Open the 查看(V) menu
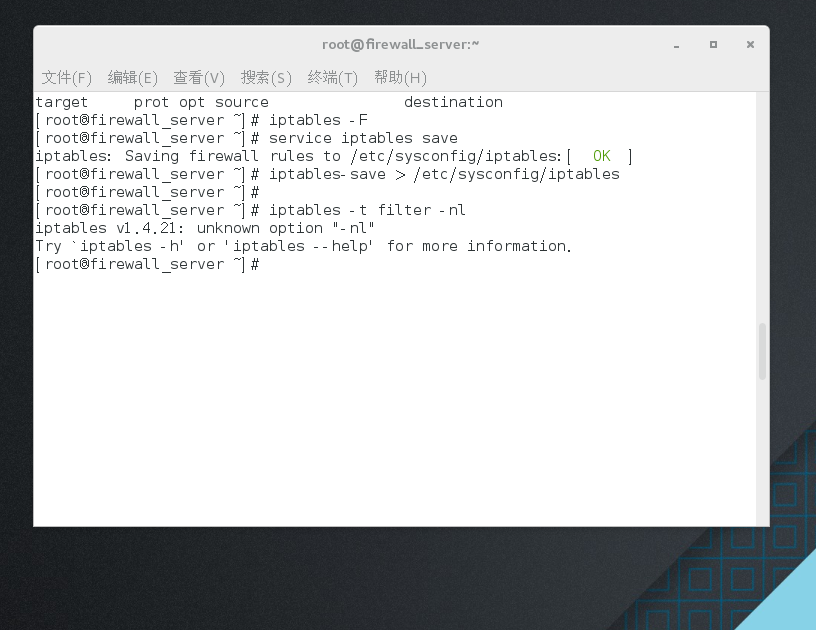 (x=199, y=77)
